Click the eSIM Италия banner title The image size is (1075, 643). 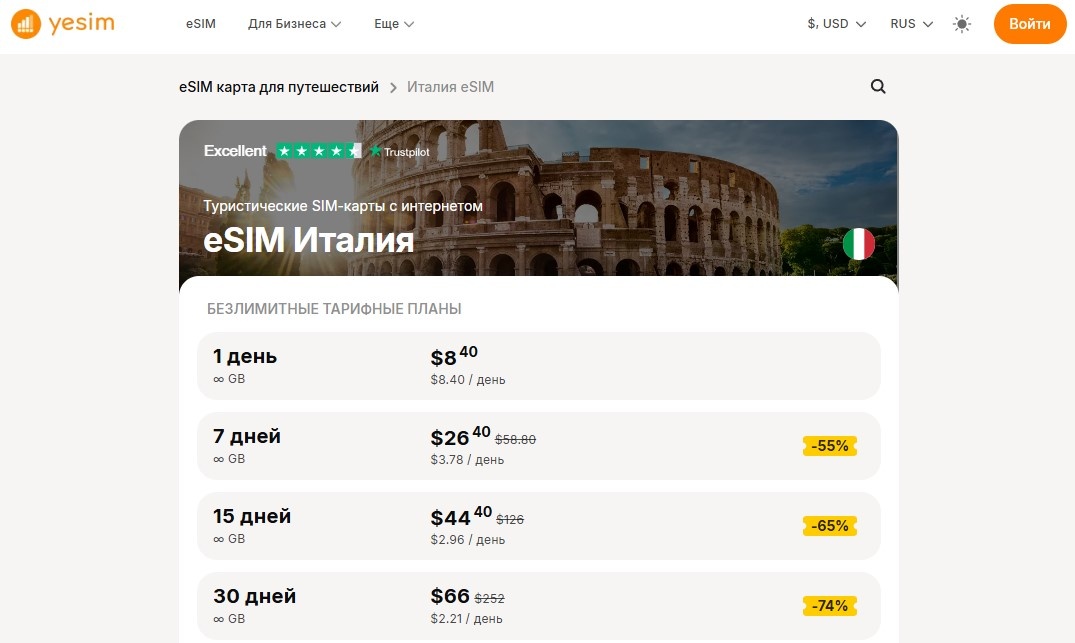pyautogui.click(x=309, y=241)
